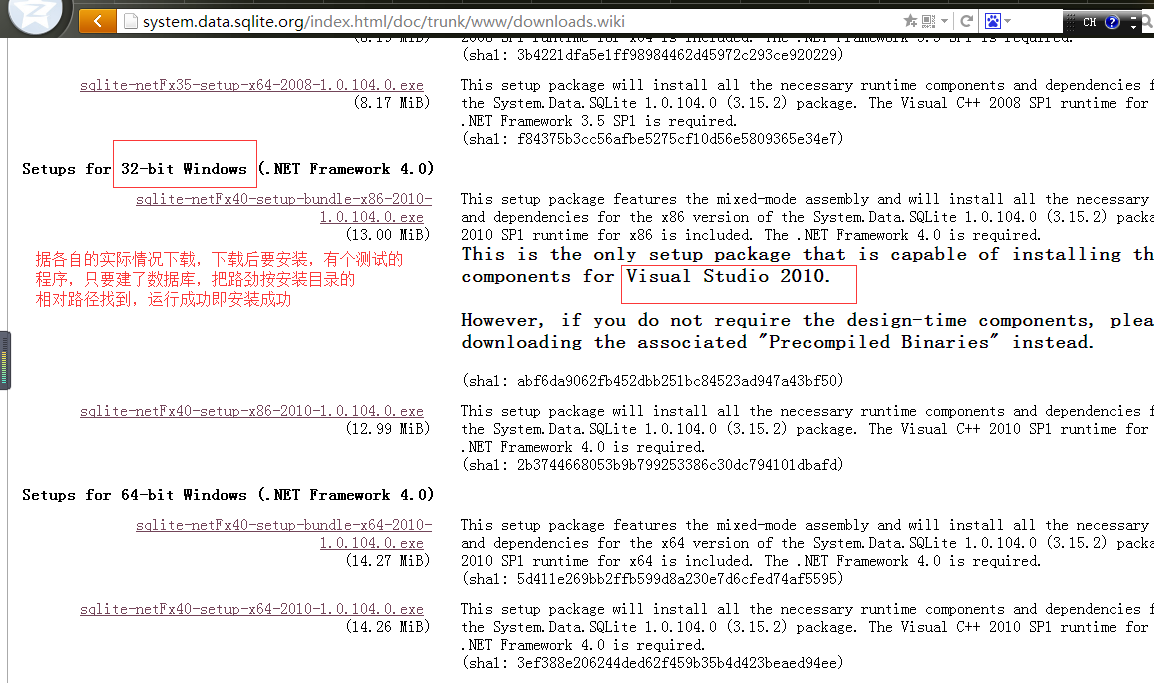The image size is (1154, 683).
Task: Expand the search engine dropdown arrow
Action: coord(1008,21)
